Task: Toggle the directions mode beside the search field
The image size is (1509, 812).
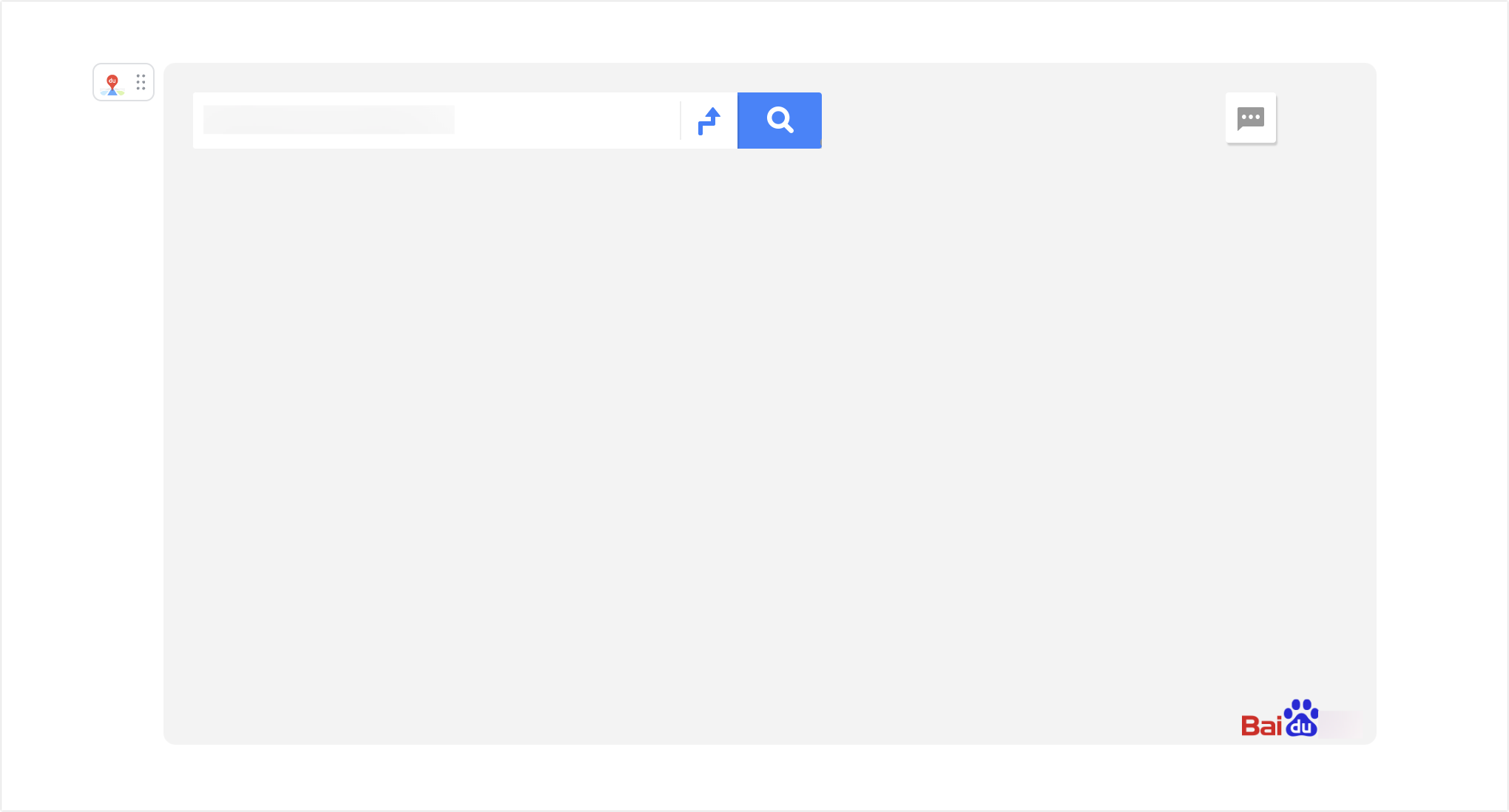Action: [x=709, y=120]
